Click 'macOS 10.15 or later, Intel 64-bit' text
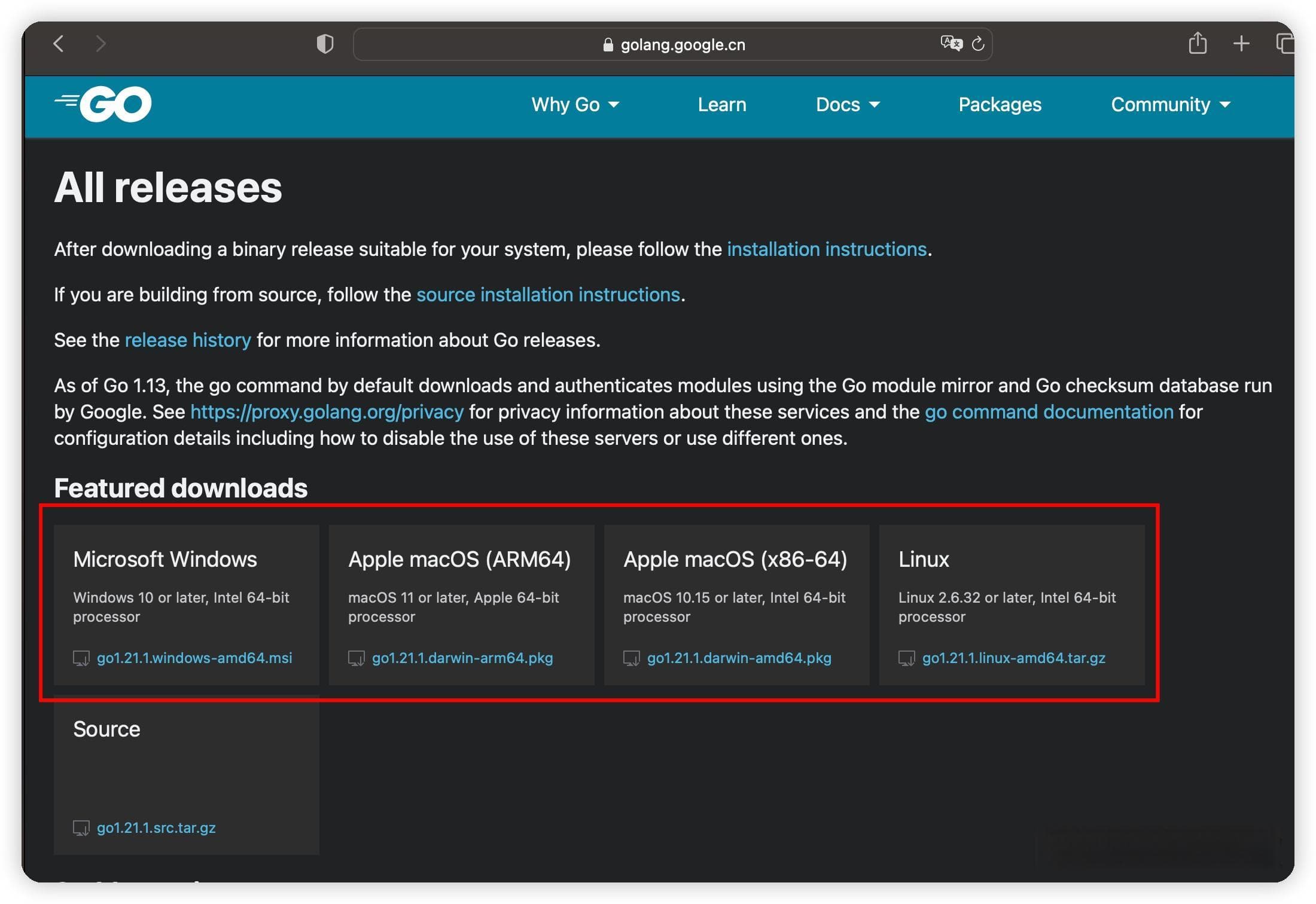The width and height of the screenshot is (1316, 904). coord(735,598)
